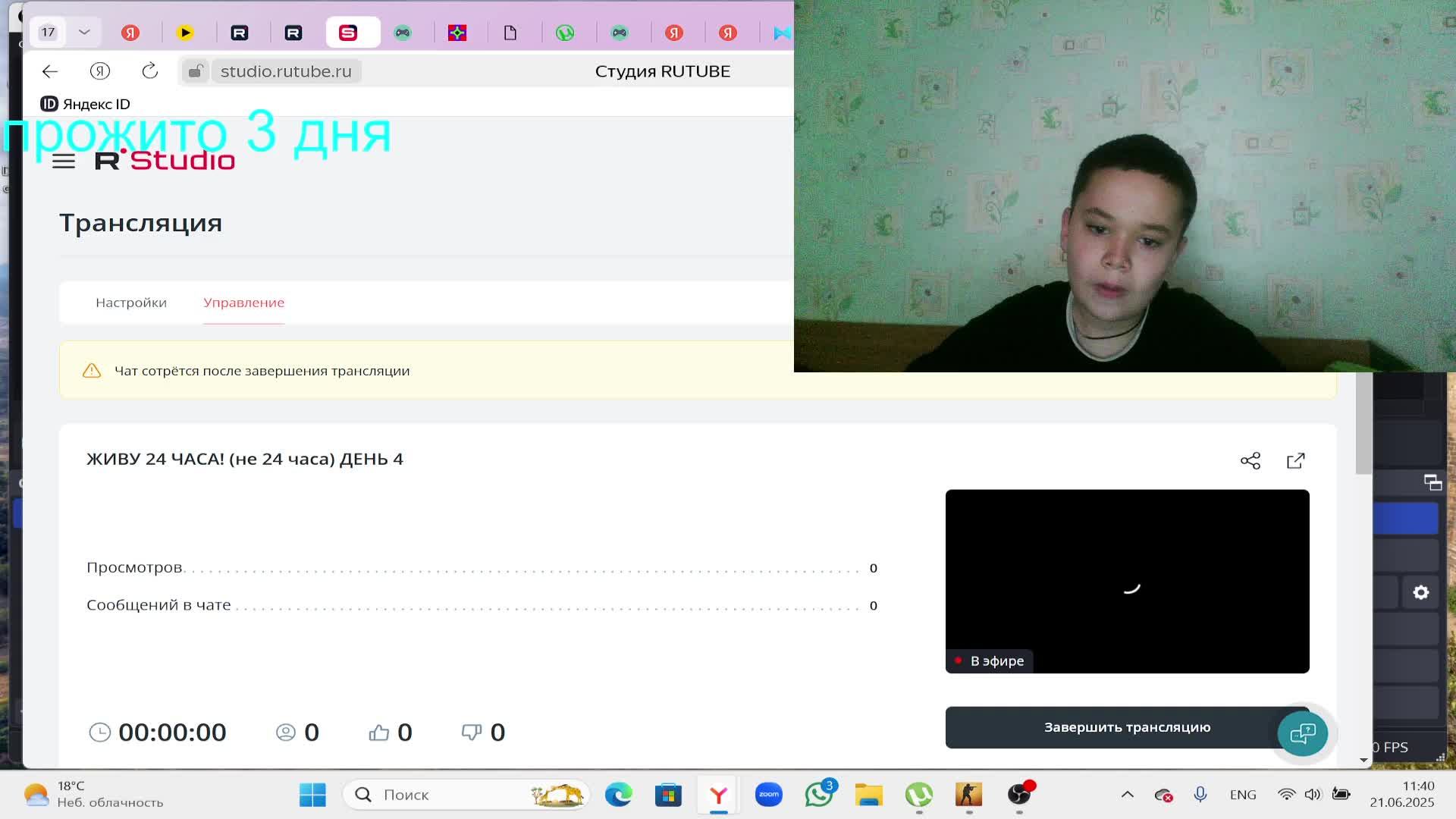The image size is (1456, 819).
Task: Click the warning icon in chat notice
Action: pyautogui.click(x=92, y=371)
